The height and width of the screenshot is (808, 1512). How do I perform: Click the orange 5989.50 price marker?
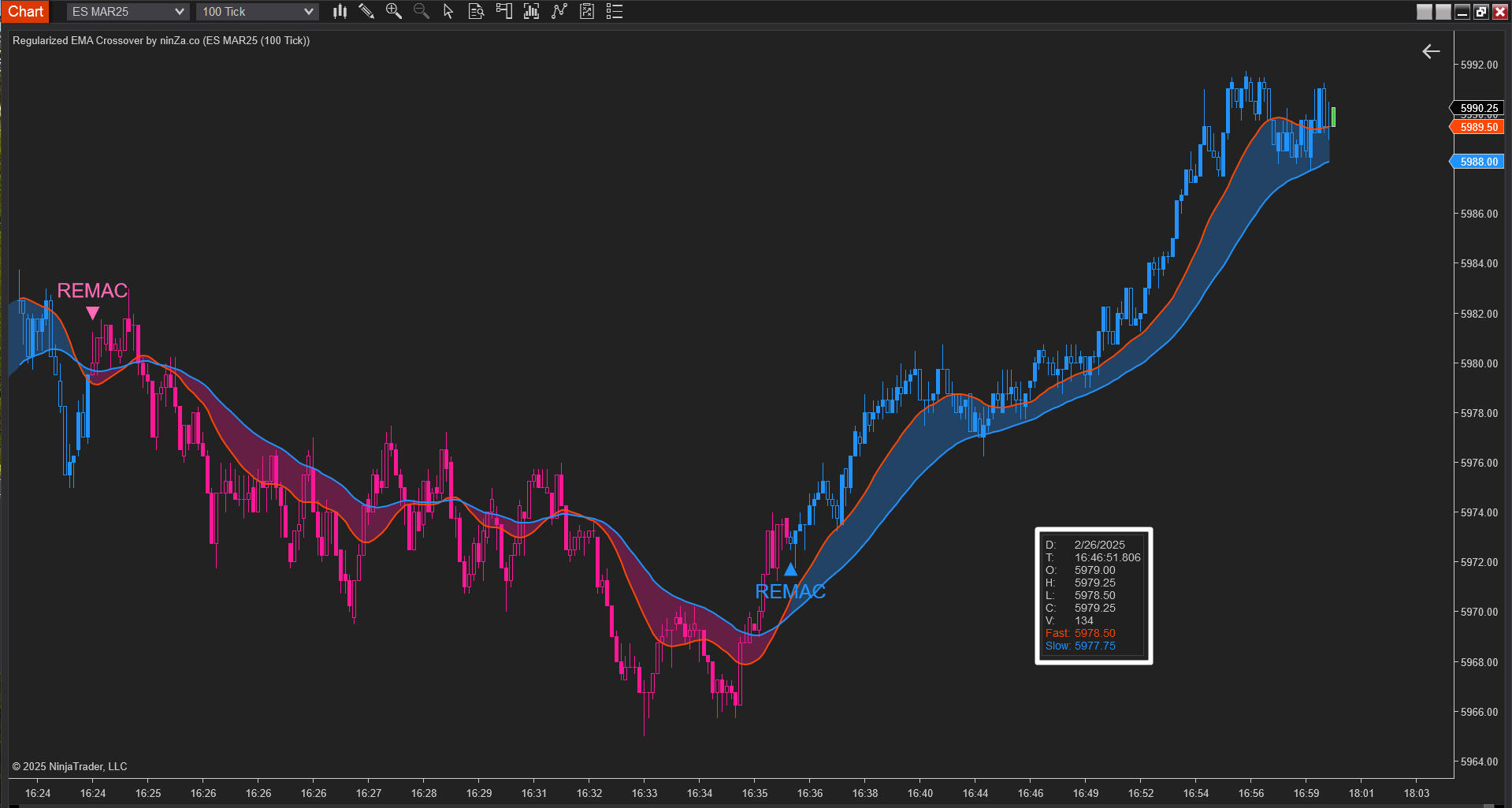[1478, 127]
